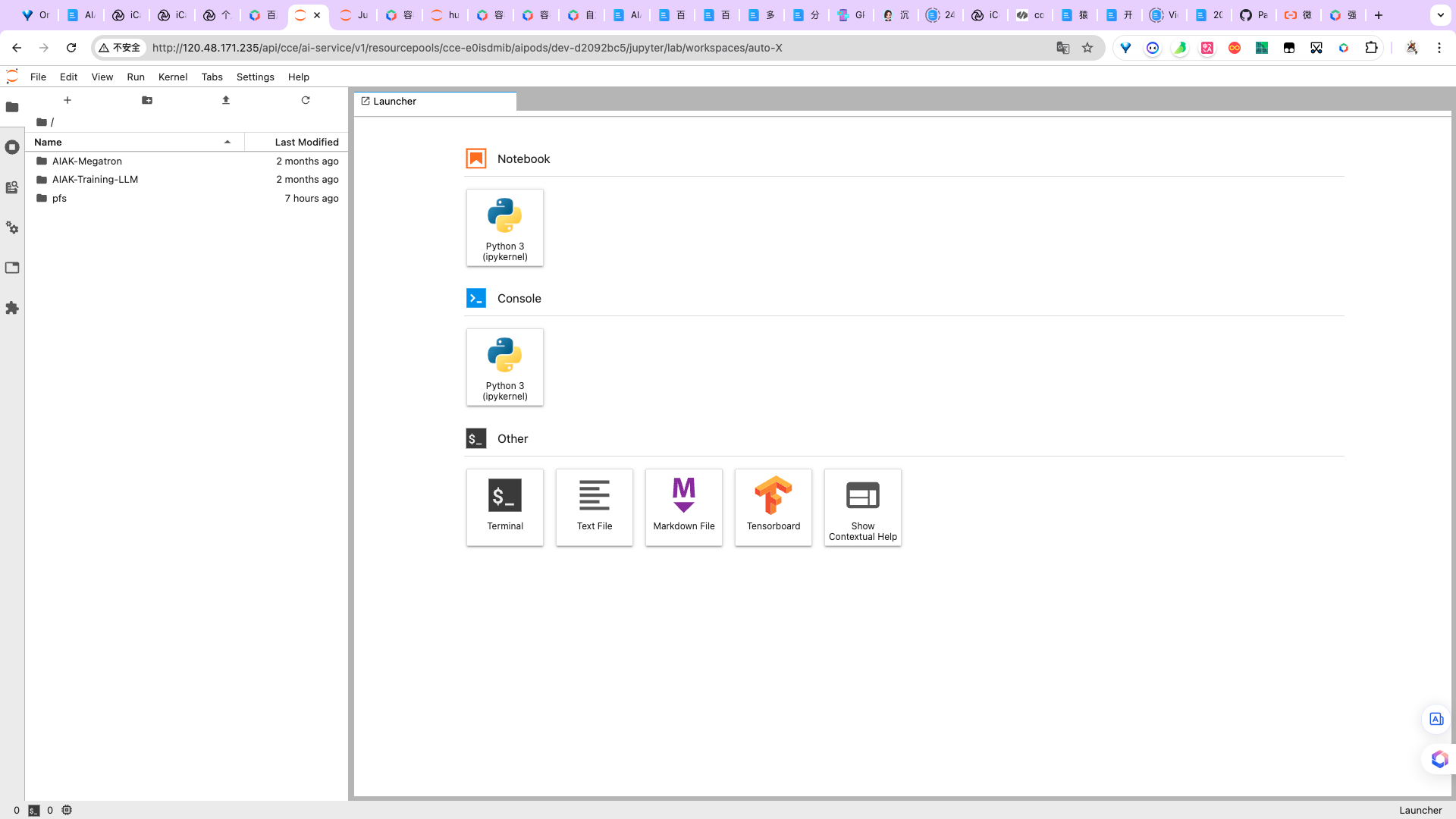Open a new browser tab
Viewport: 1456px width, 819px height.
pos(1379,15)
